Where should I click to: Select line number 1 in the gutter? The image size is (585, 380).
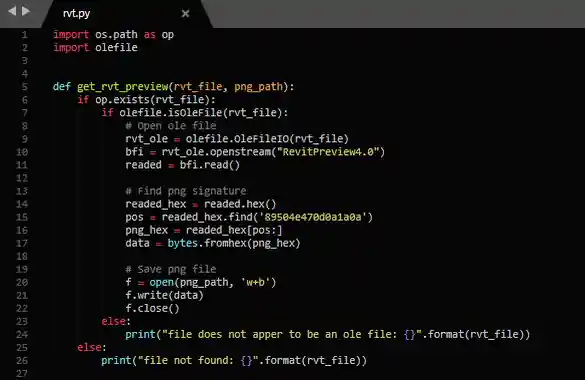24,35
